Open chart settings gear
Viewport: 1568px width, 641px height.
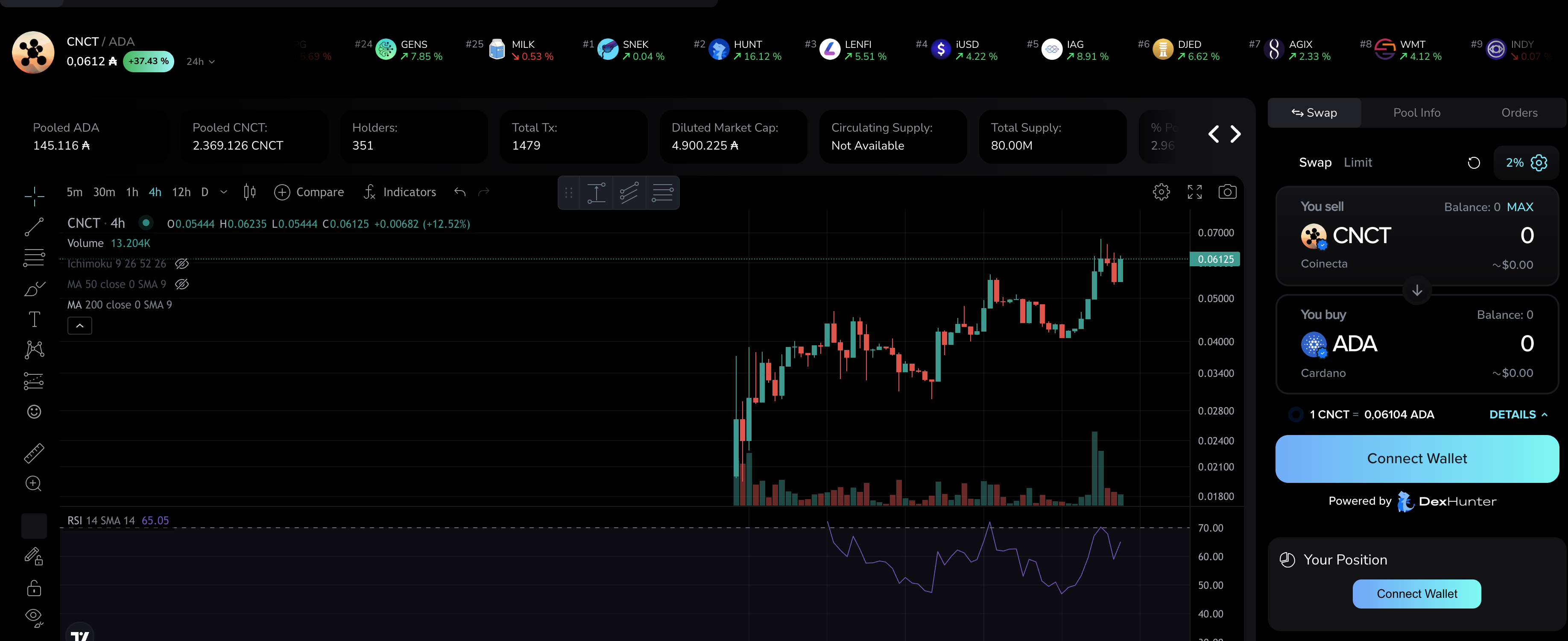click(1161, 192)
